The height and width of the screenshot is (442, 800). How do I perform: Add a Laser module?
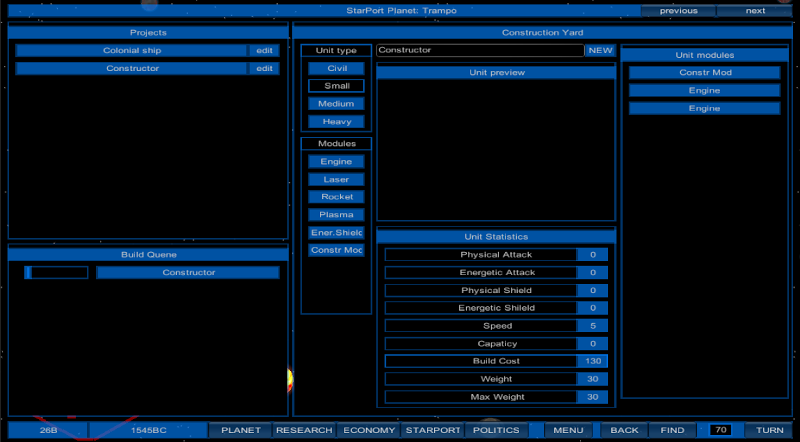[x=336, y=180]
